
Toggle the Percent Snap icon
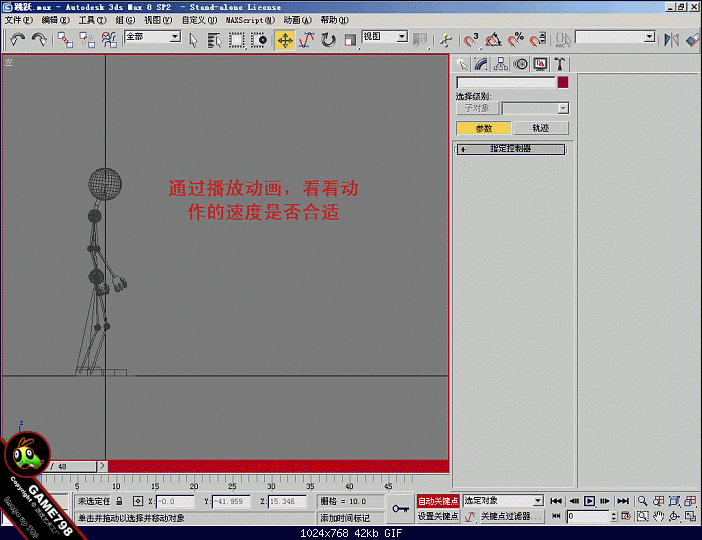pos(515,40)
